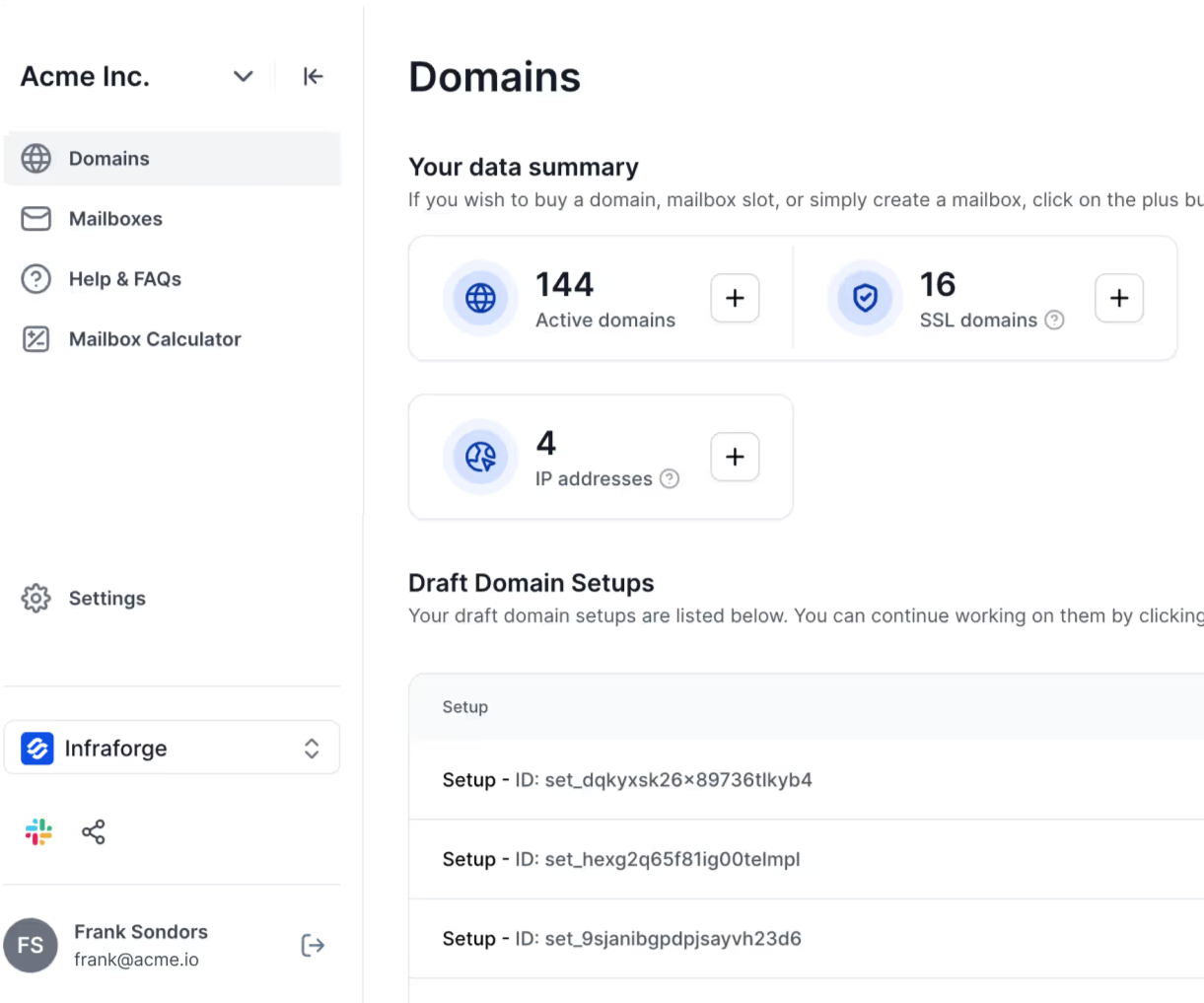1204x1003 pixels.
Task: Click the Infraforge logo icon
Action: pyautogui.click(x=37, y=749)
